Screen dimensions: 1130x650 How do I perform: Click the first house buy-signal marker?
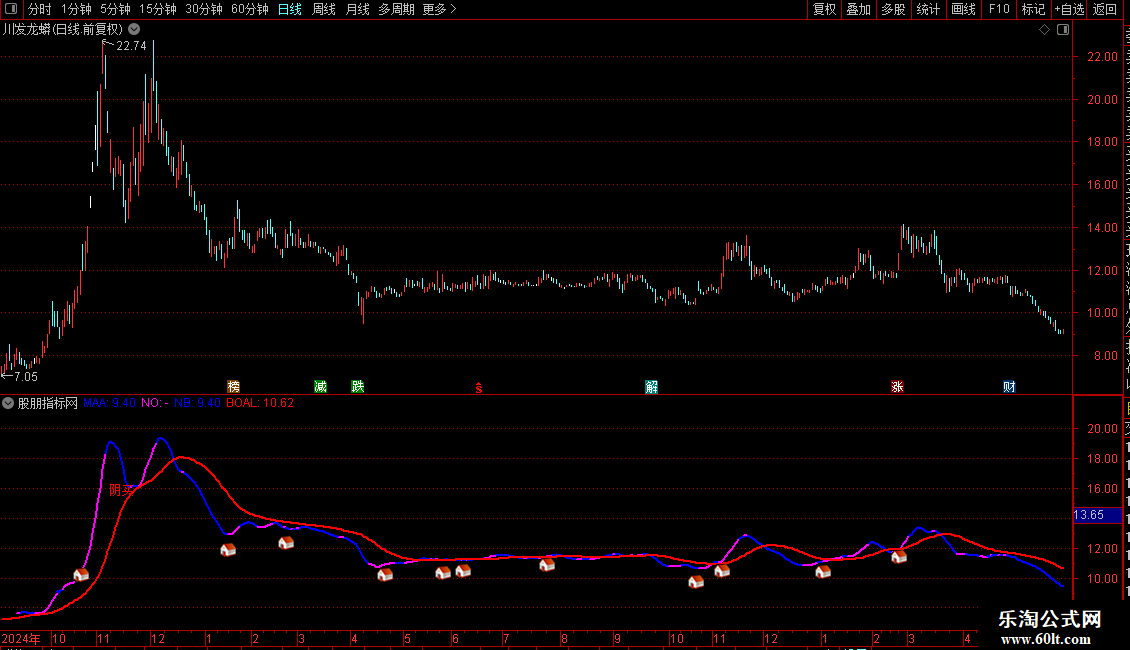(x=81, y=574)
